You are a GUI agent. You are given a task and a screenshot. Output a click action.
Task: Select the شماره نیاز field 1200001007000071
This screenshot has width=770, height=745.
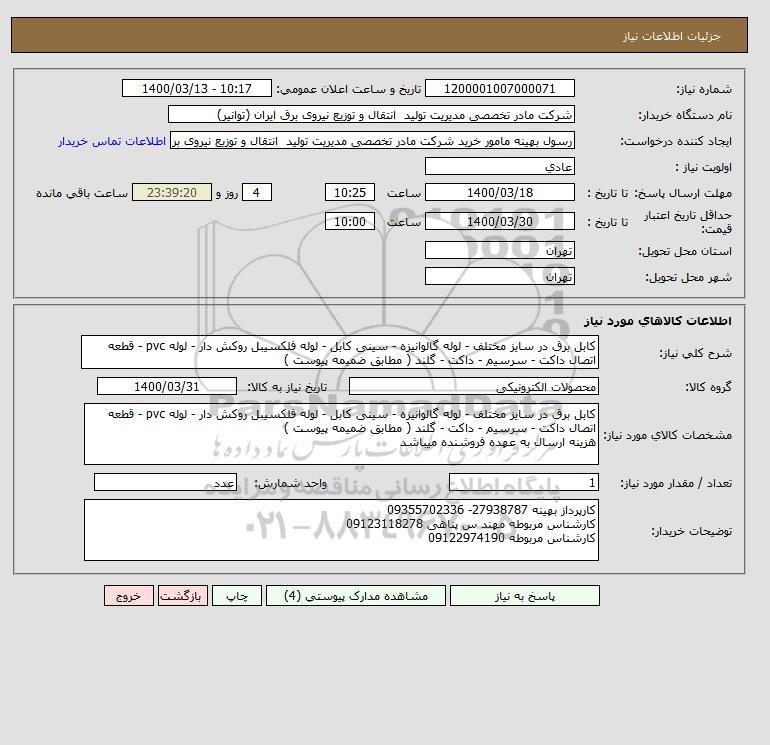(x=499, y=88)
